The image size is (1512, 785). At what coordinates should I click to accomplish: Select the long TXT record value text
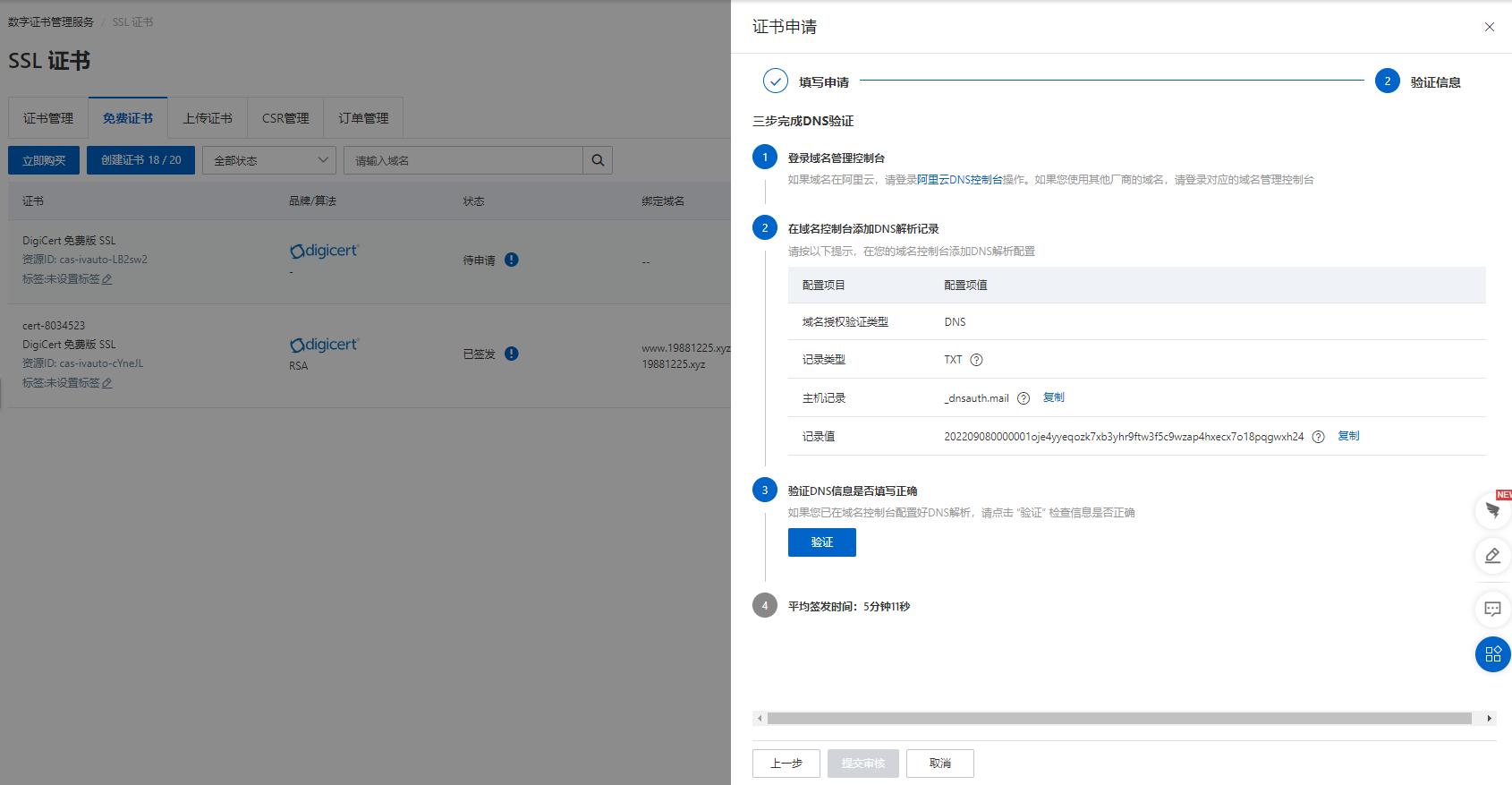[x=1124, y=437]
